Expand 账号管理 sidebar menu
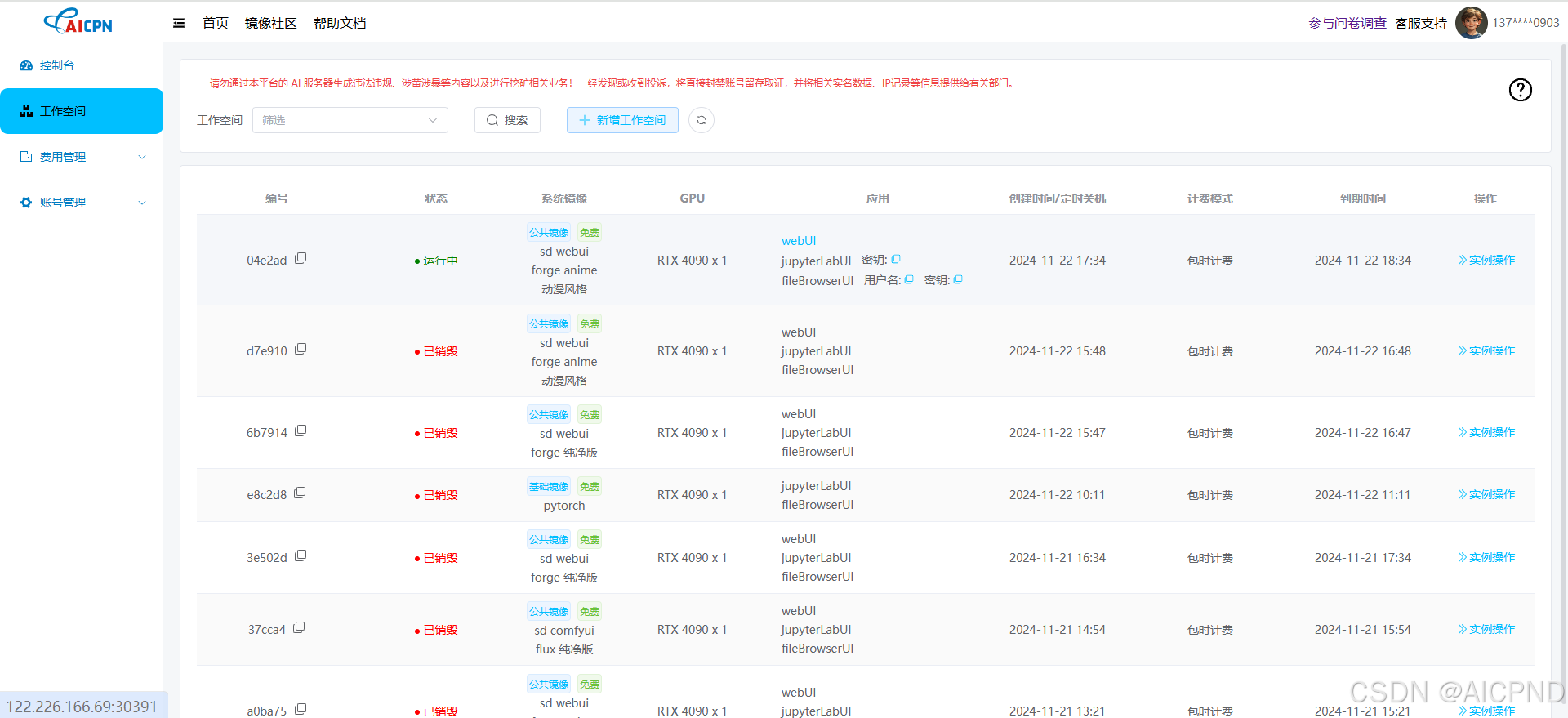 82,203
